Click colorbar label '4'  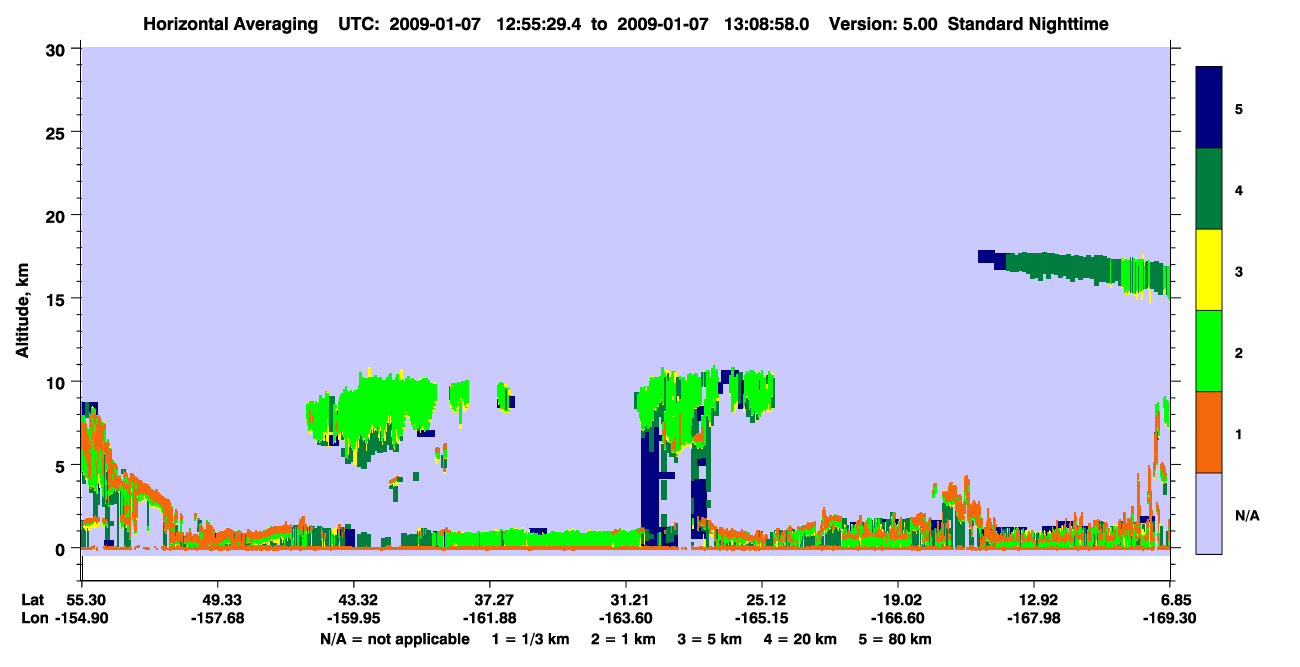click(1239, 190)
